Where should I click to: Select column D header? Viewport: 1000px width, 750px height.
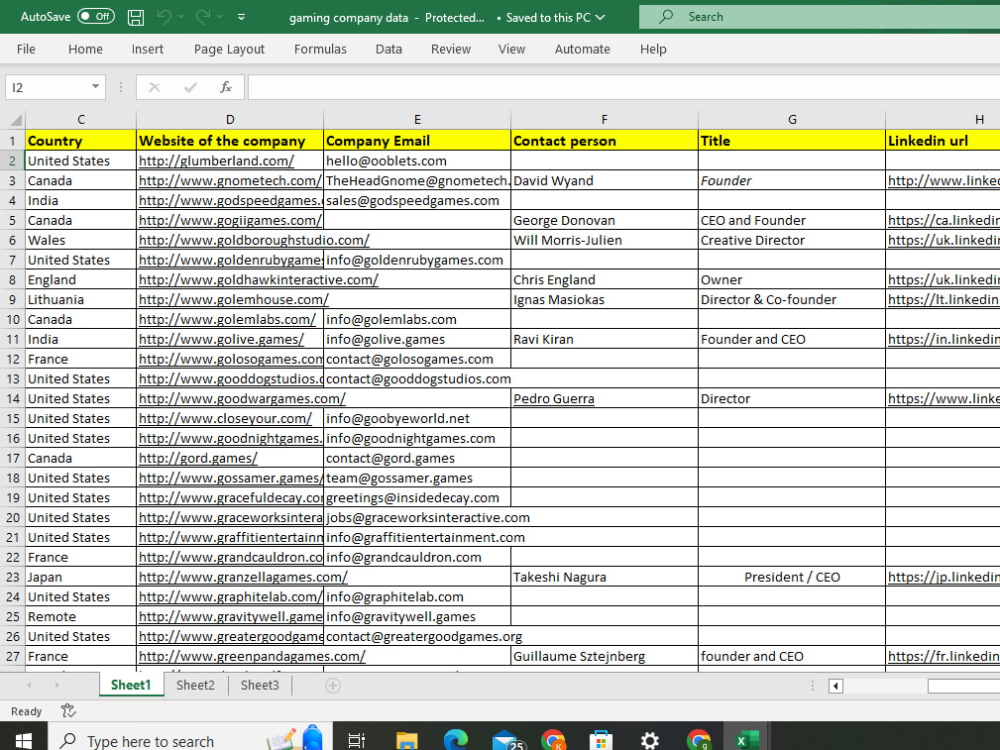click(x=230, y=120)
